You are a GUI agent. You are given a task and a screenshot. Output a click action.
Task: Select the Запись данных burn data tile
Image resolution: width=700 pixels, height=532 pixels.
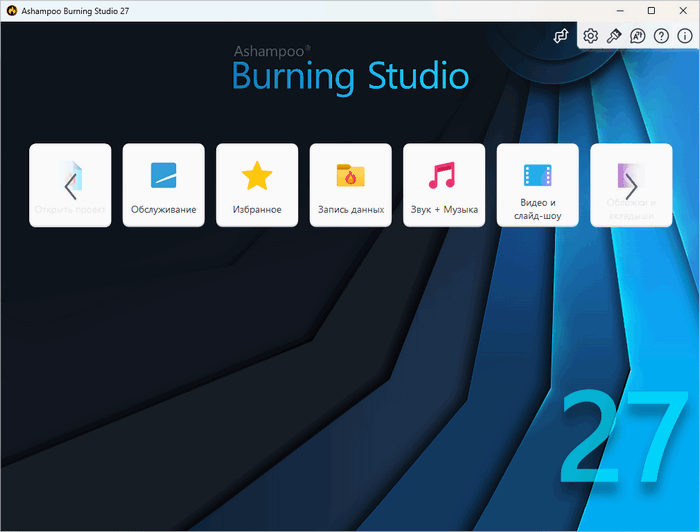[x=350, y=185]
